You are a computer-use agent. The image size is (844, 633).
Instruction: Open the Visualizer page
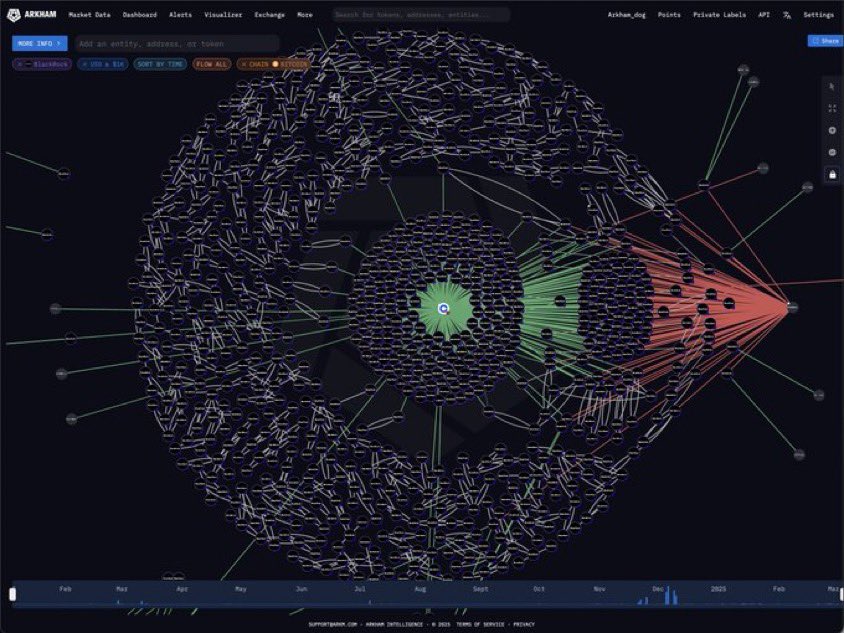click(x=223, y=15)
